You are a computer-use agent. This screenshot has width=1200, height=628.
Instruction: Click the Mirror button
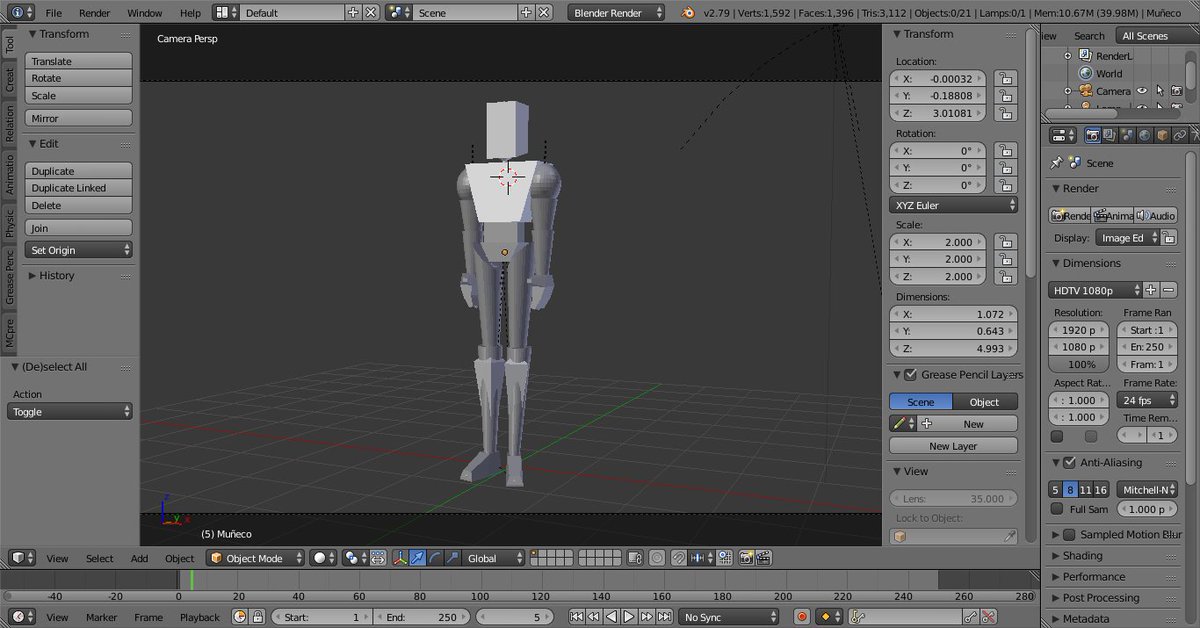click(x=79, y=118)
